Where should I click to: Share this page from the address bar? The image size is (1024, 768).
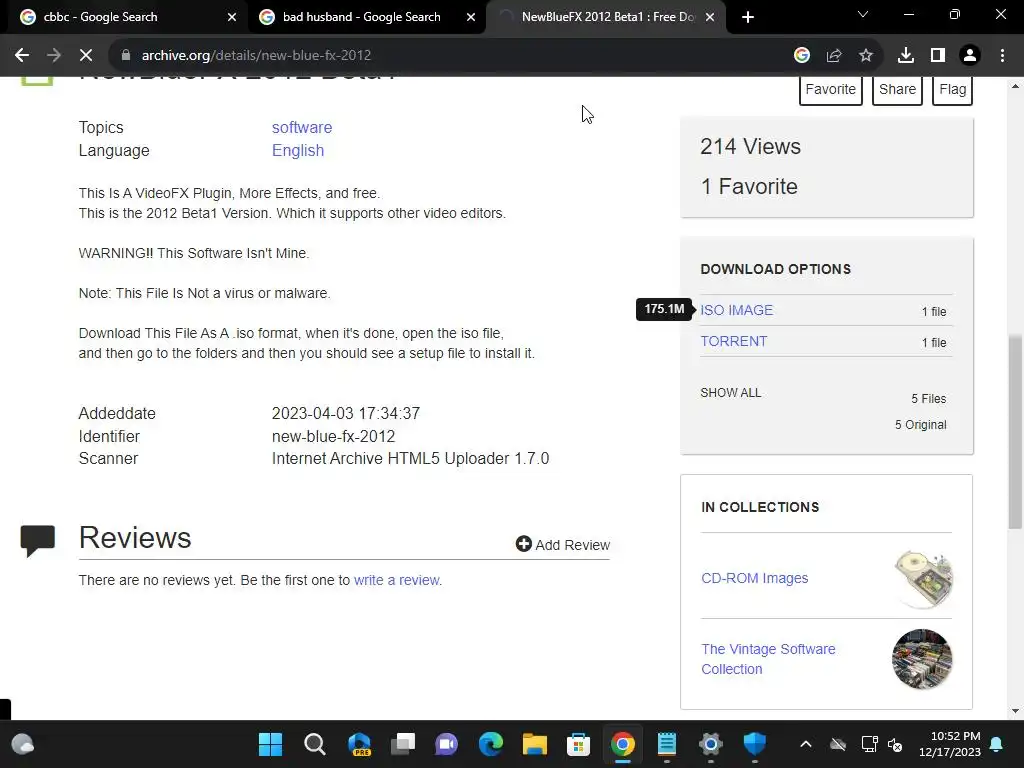[834, 56]
